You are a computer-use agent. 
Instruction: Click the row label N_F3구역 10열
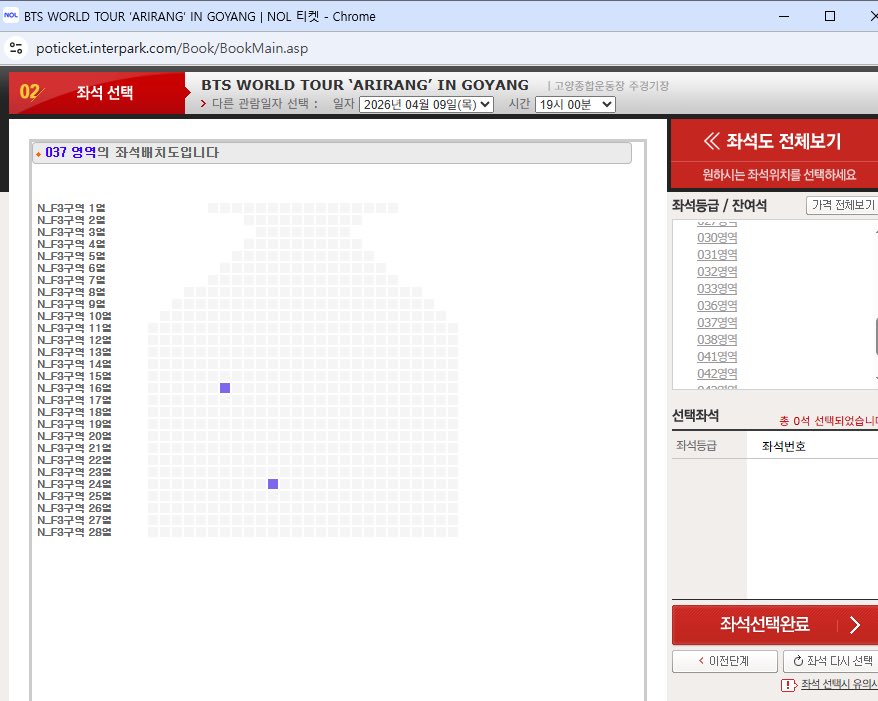(74, 316)
